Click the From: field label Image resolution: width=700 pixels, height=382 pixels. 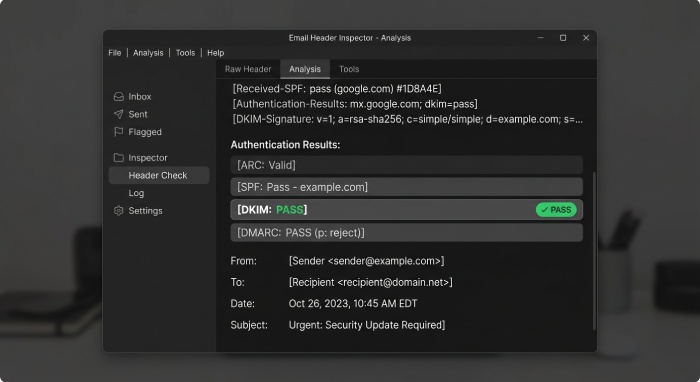[243, 261]
